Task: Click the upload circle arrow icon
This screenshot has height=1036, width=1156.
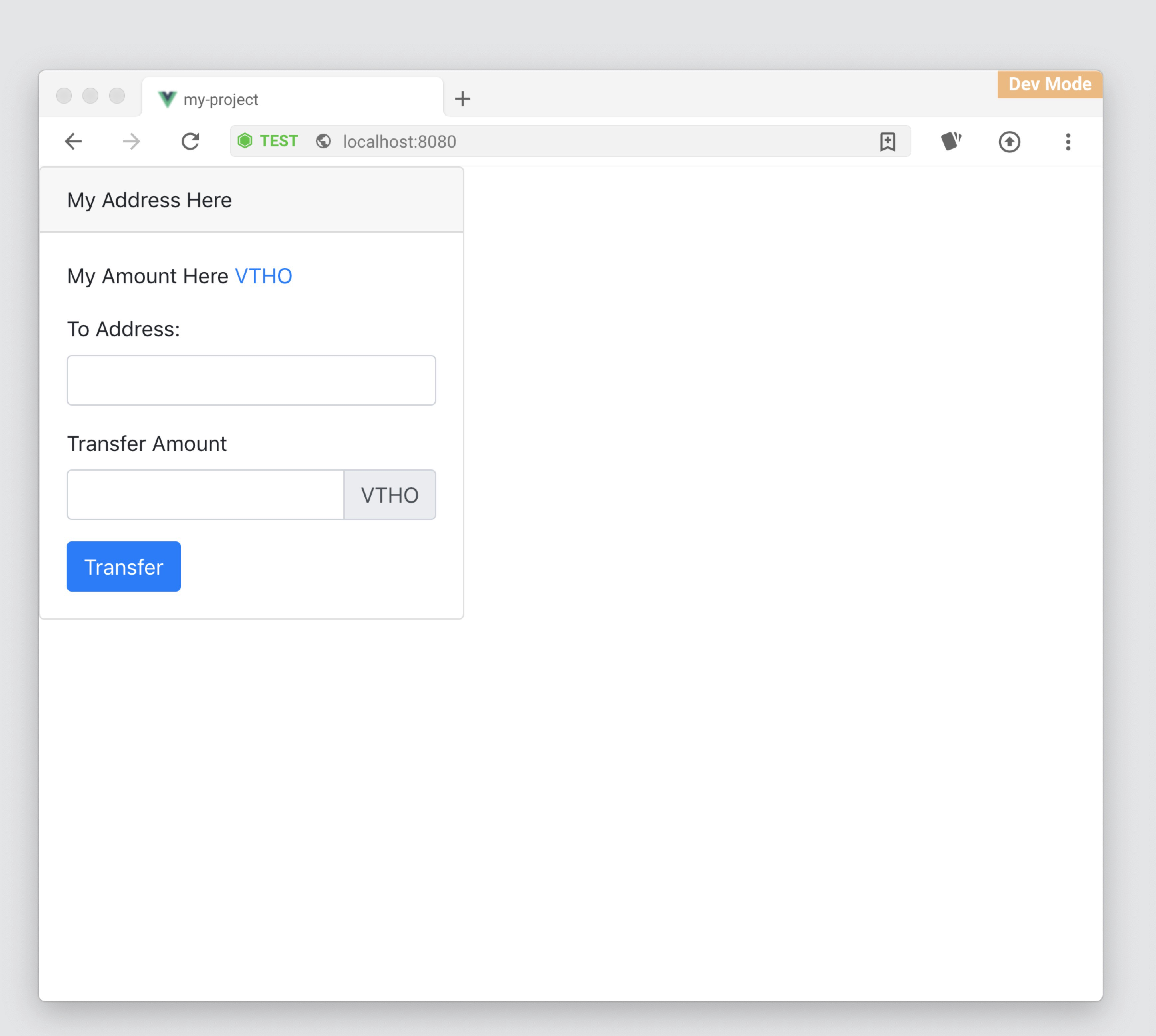Action: click(1009, 141)
